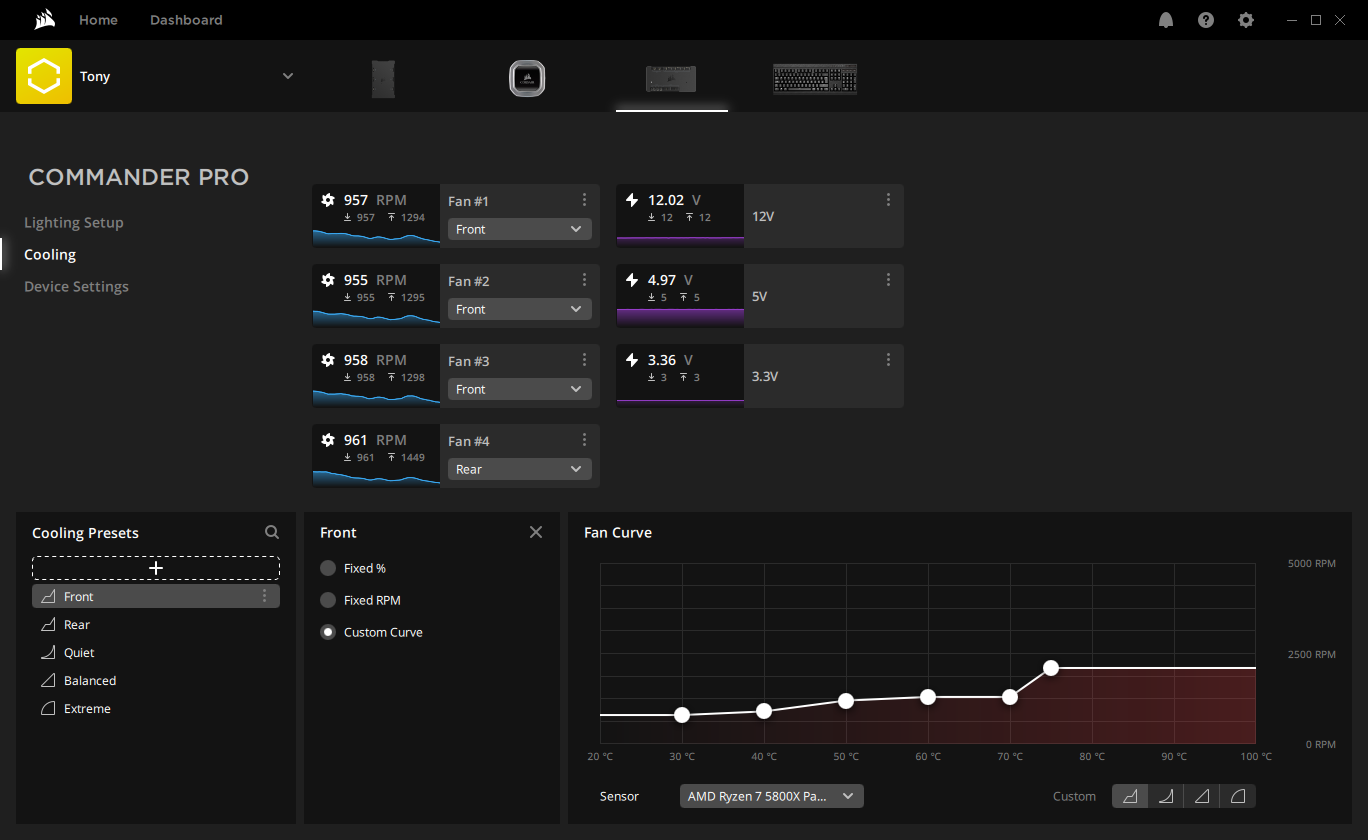Search cooling presets with magnifier icon
Viewport: 1368px width, 840px height.
pos(272,533)
